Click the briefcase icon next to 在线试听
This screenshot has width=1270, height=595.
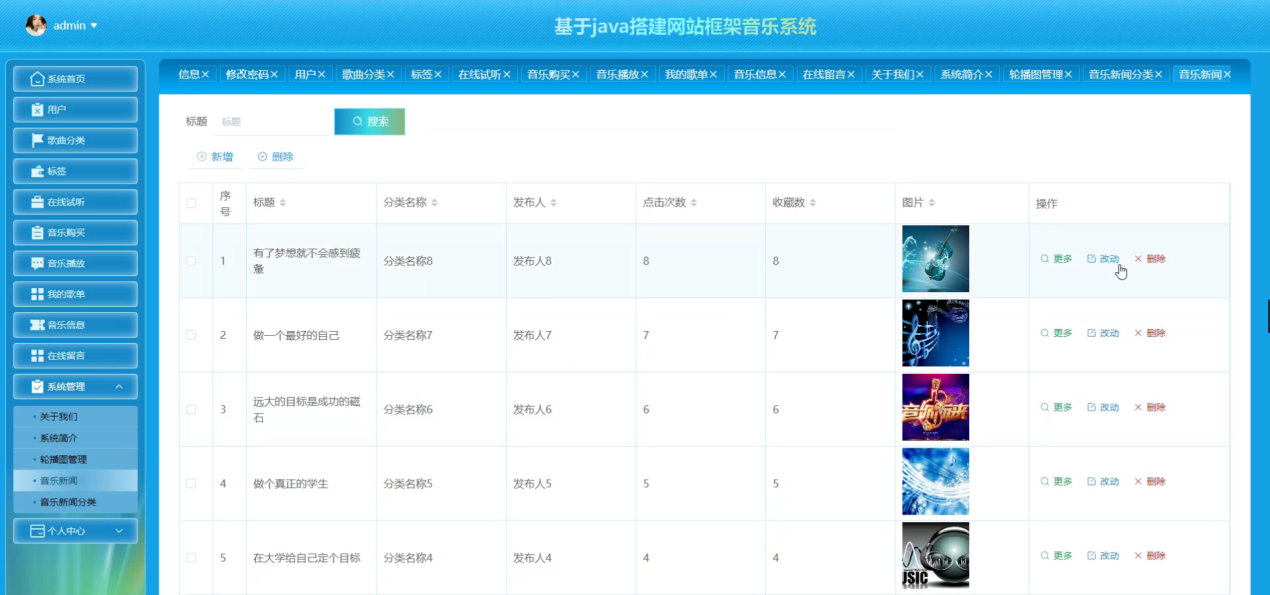click(38, 202)
